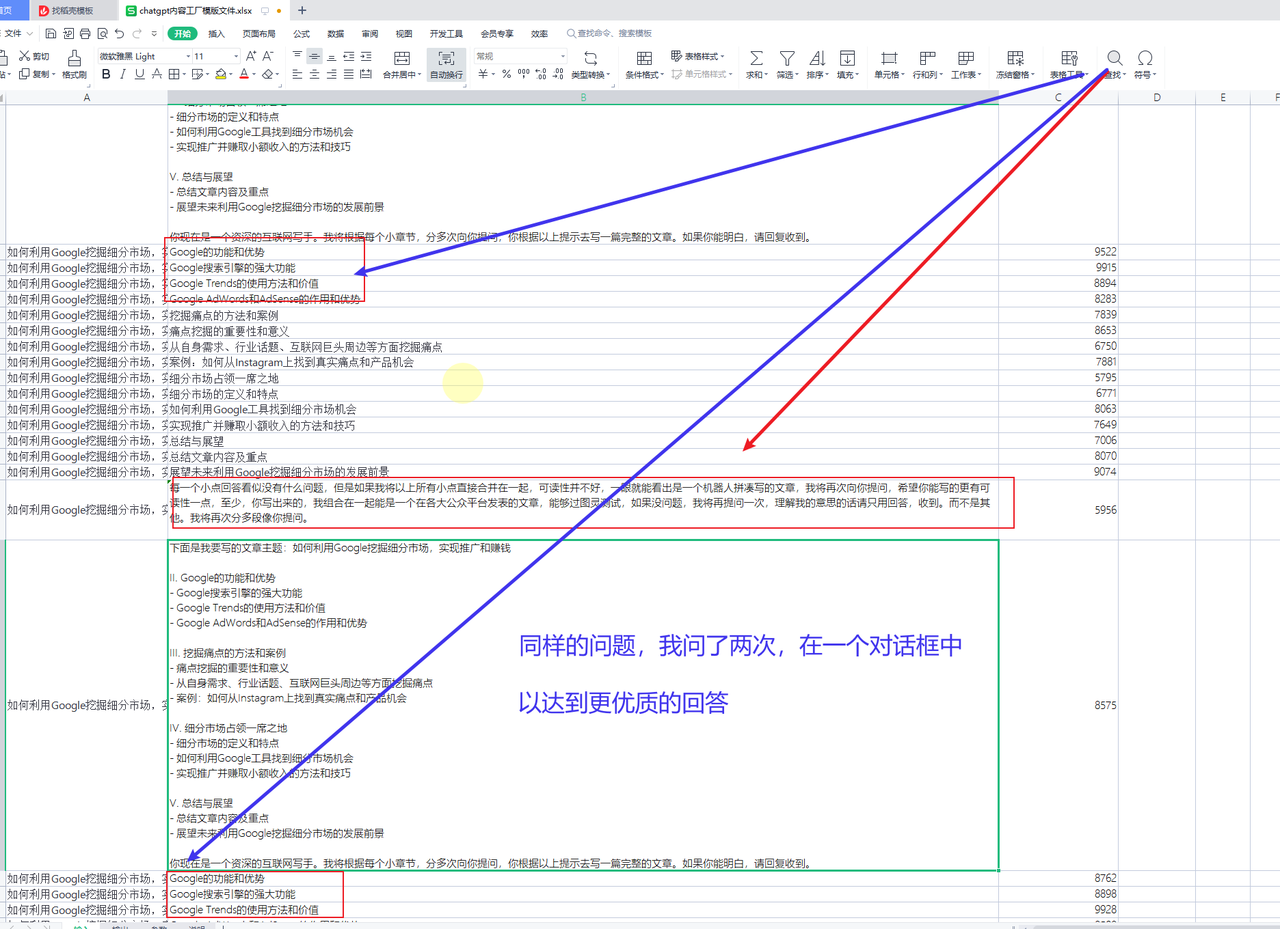Open the 行和列 rows and columns dropdown
This screenshot has width=1280, height=929.
tap(927, 66)
